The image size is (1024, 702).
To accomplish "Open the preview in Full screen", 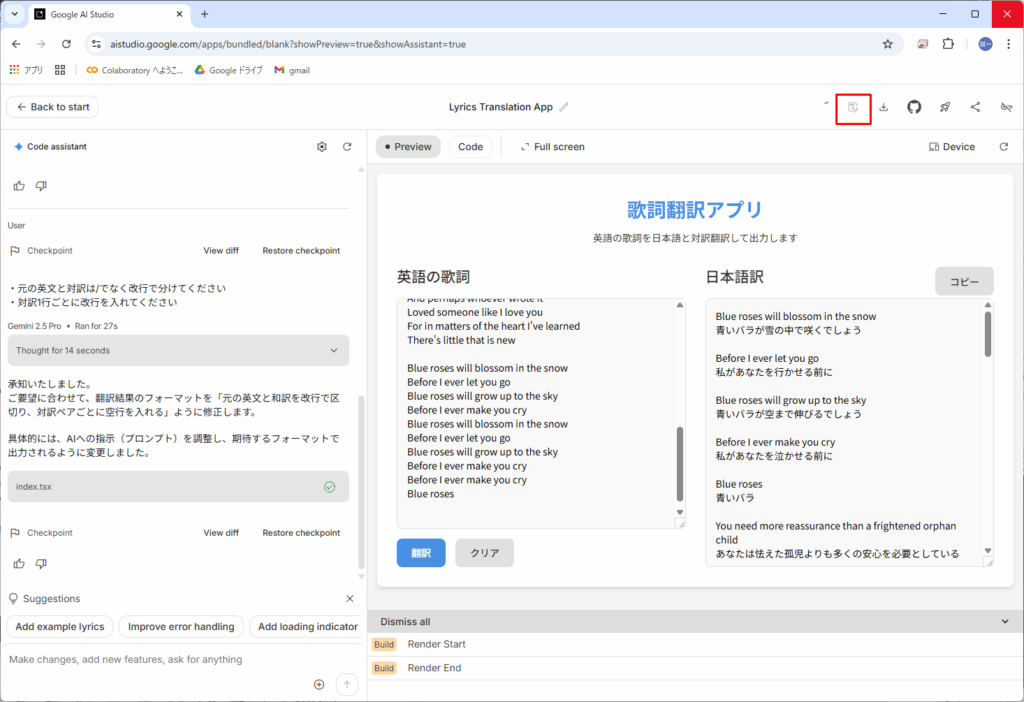I will pos(552,147).
